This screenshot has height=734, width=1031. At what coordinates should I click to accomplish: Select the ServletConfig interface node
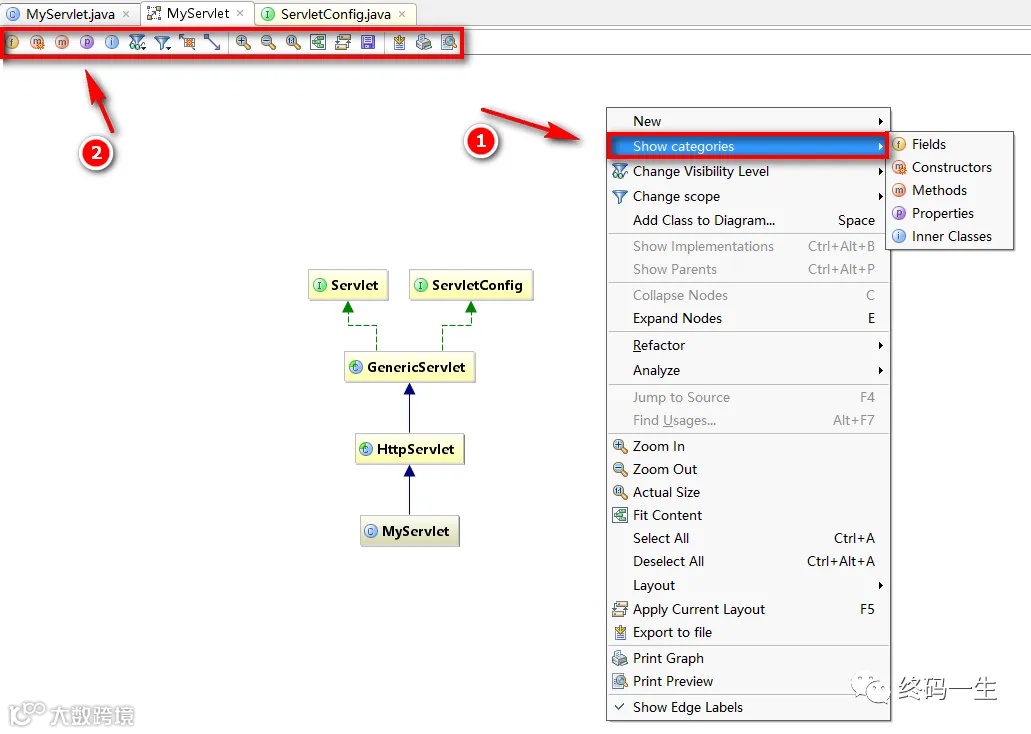471,285
